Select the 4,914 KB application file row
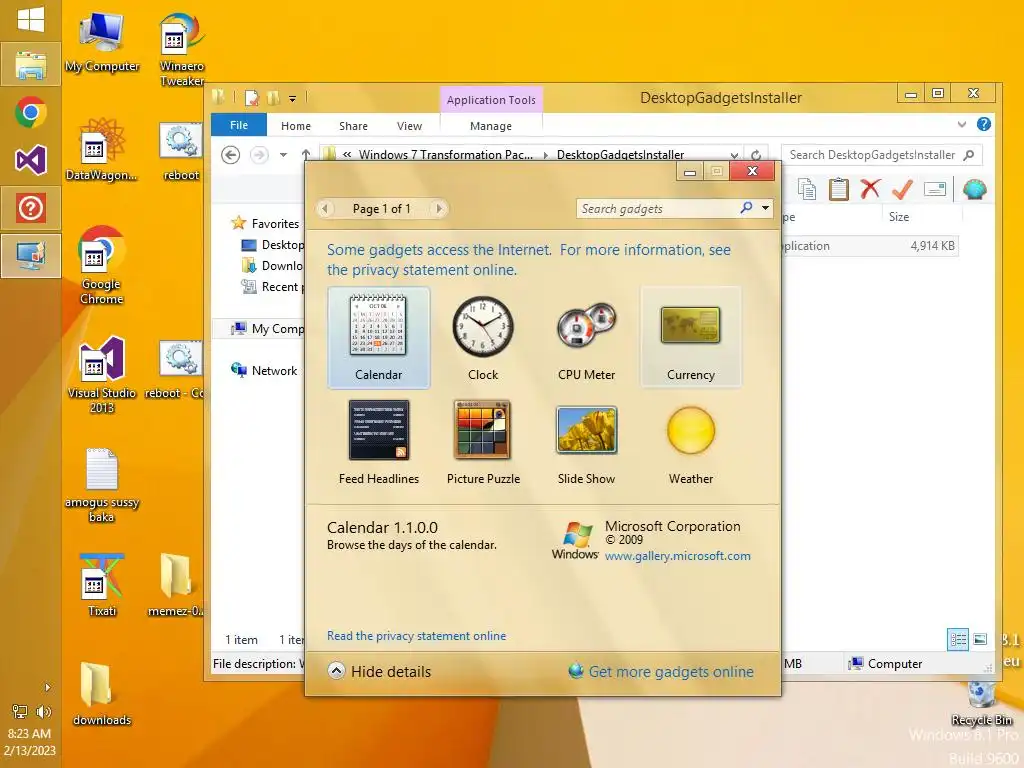 pos(870,246)
